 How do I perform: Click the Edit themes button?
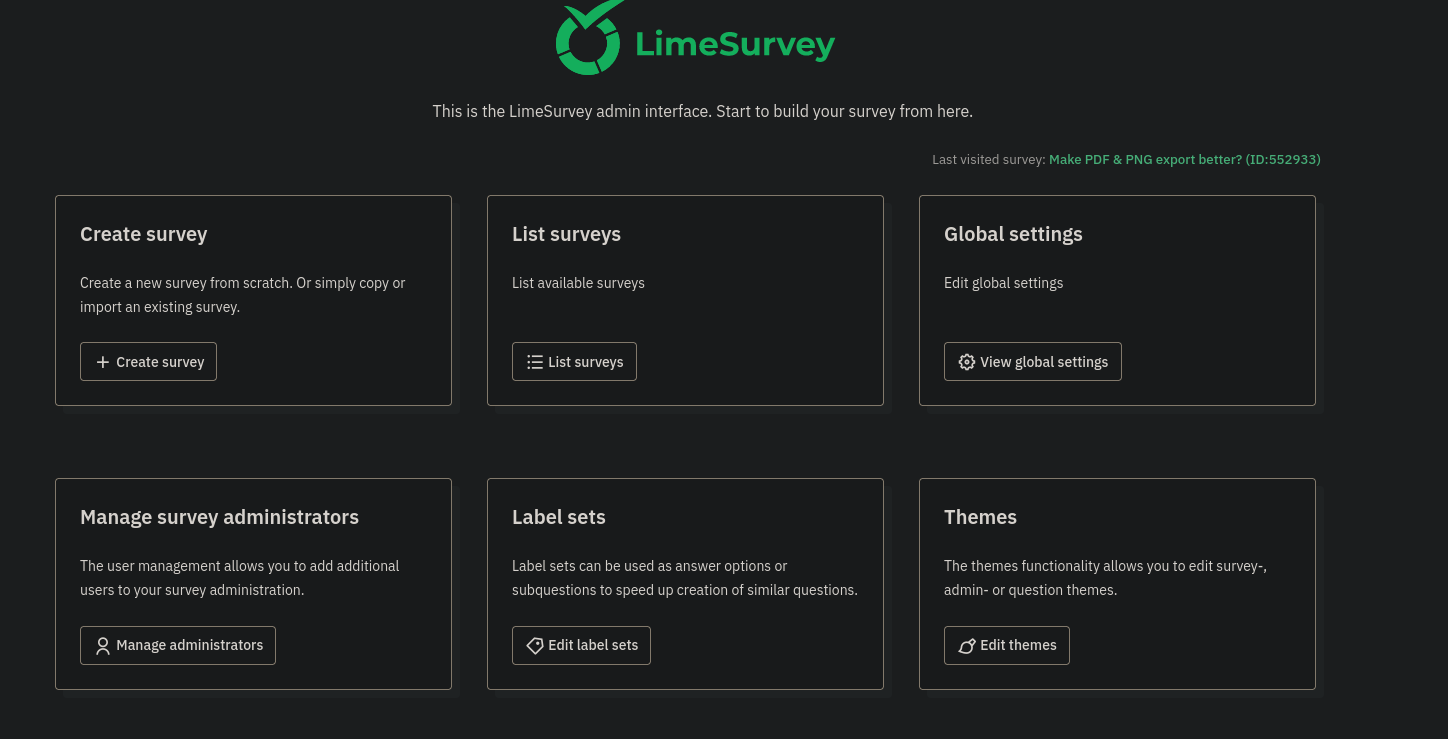[1007, 646]
